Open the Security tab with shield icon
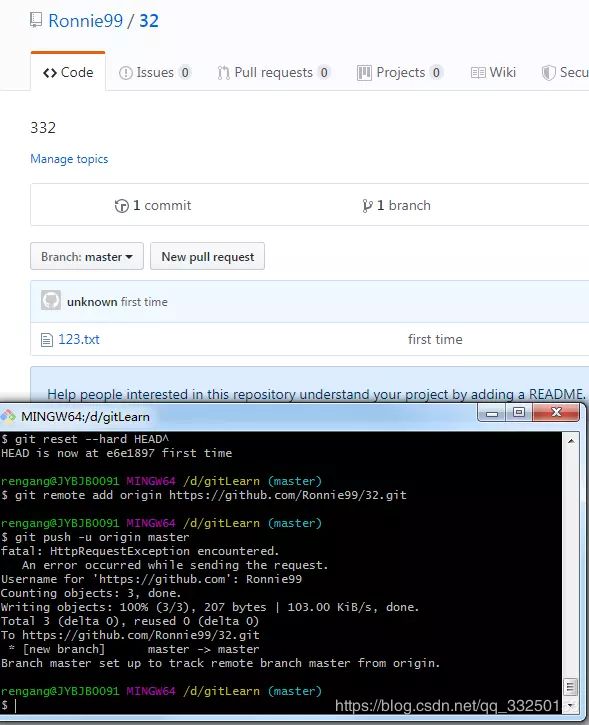Viewport: 589px width, 725px height. coord(565,73)
